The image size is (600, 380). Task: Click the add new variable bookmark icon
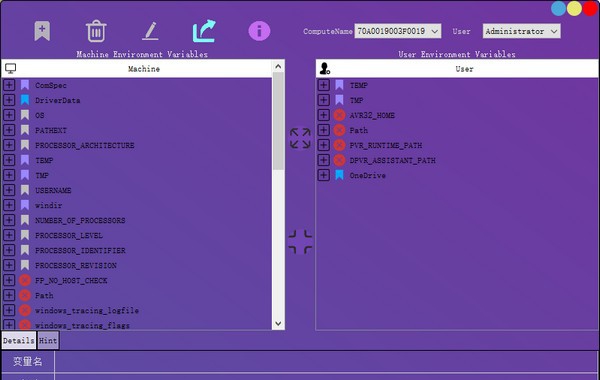tap(42, 31)
